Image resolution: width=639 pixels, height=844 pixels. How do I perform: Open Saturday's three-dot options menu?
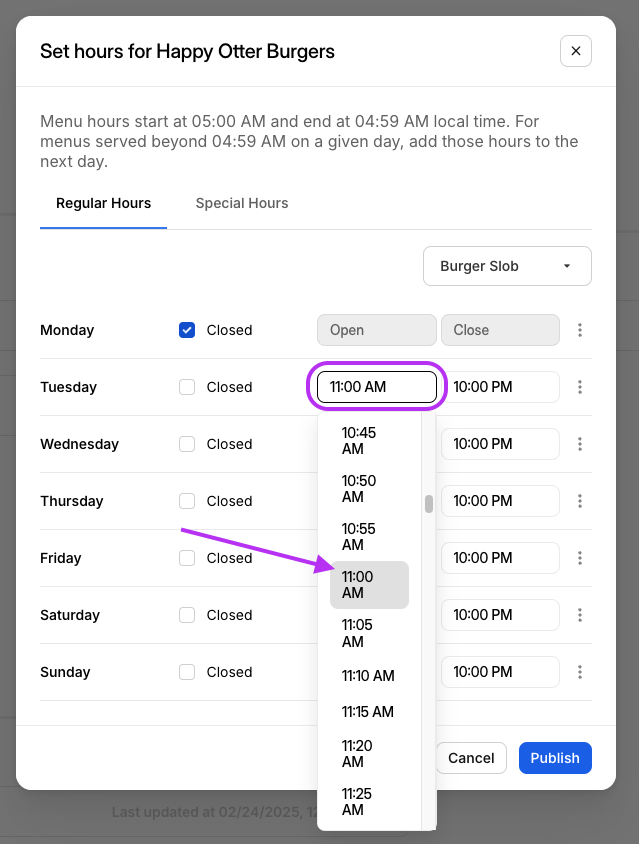click(x=580, y=615)
